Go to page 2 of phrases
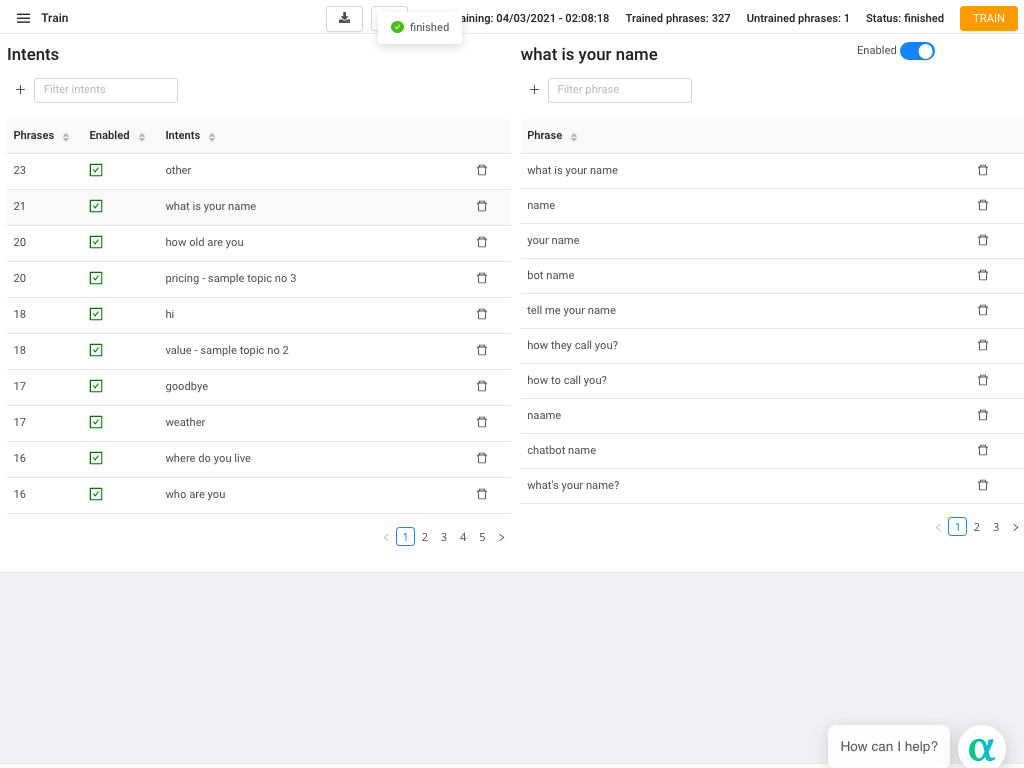The height and width of the screenshot is (768, 1024). 977,527
